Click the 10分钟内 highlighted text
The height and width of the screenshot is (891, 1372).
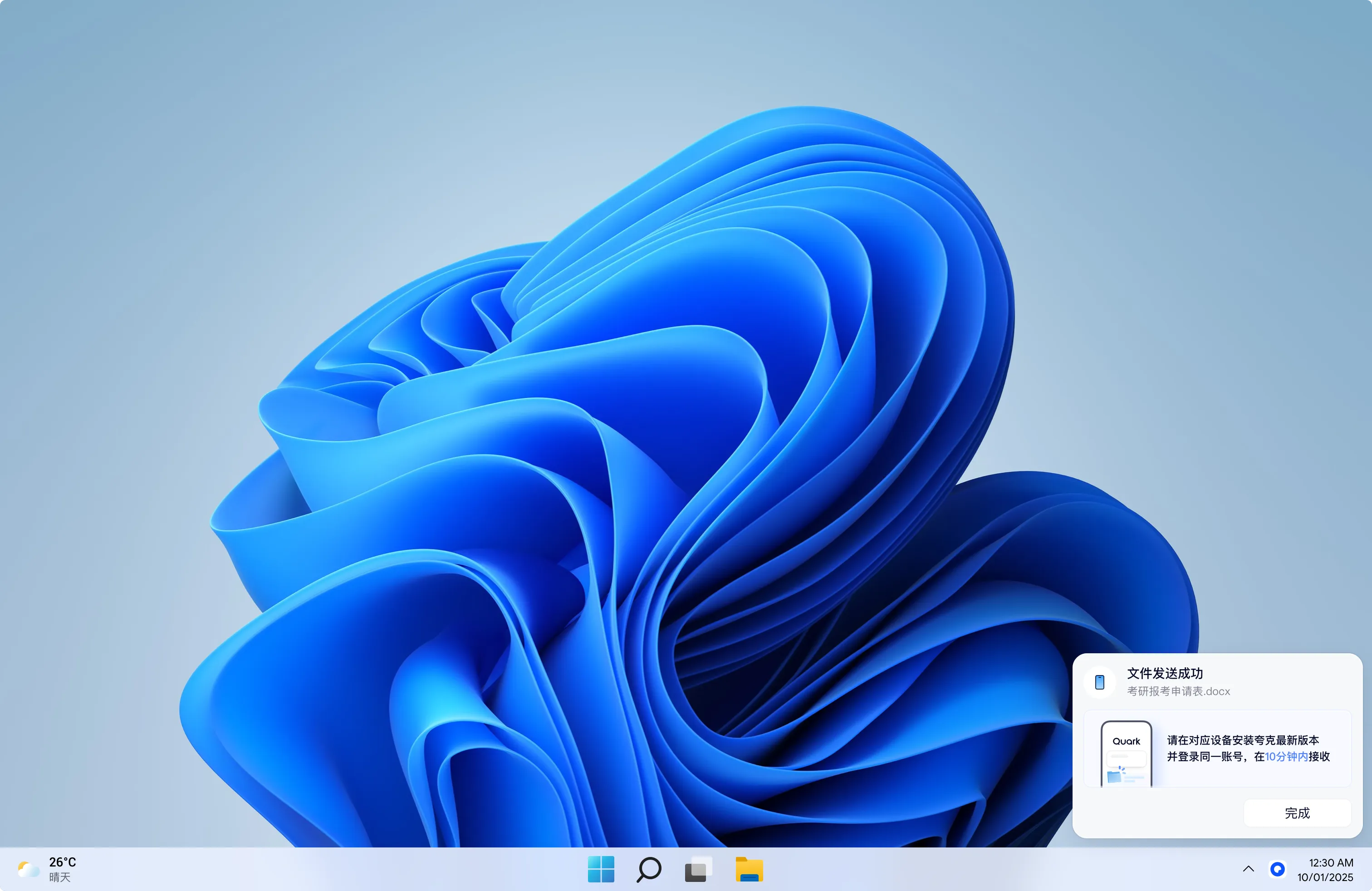click(x=1286, y=756)
